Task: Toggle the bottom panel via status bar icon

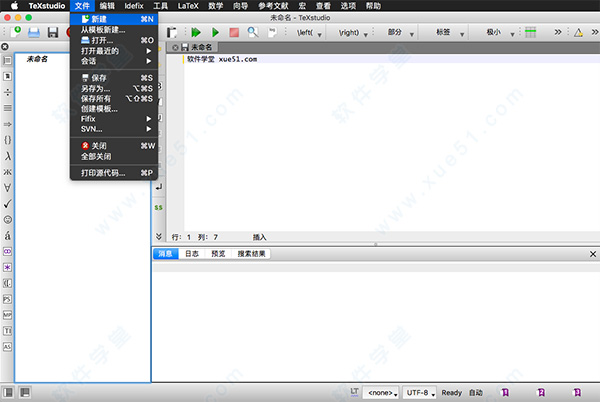Action: [x=25, y=392]
